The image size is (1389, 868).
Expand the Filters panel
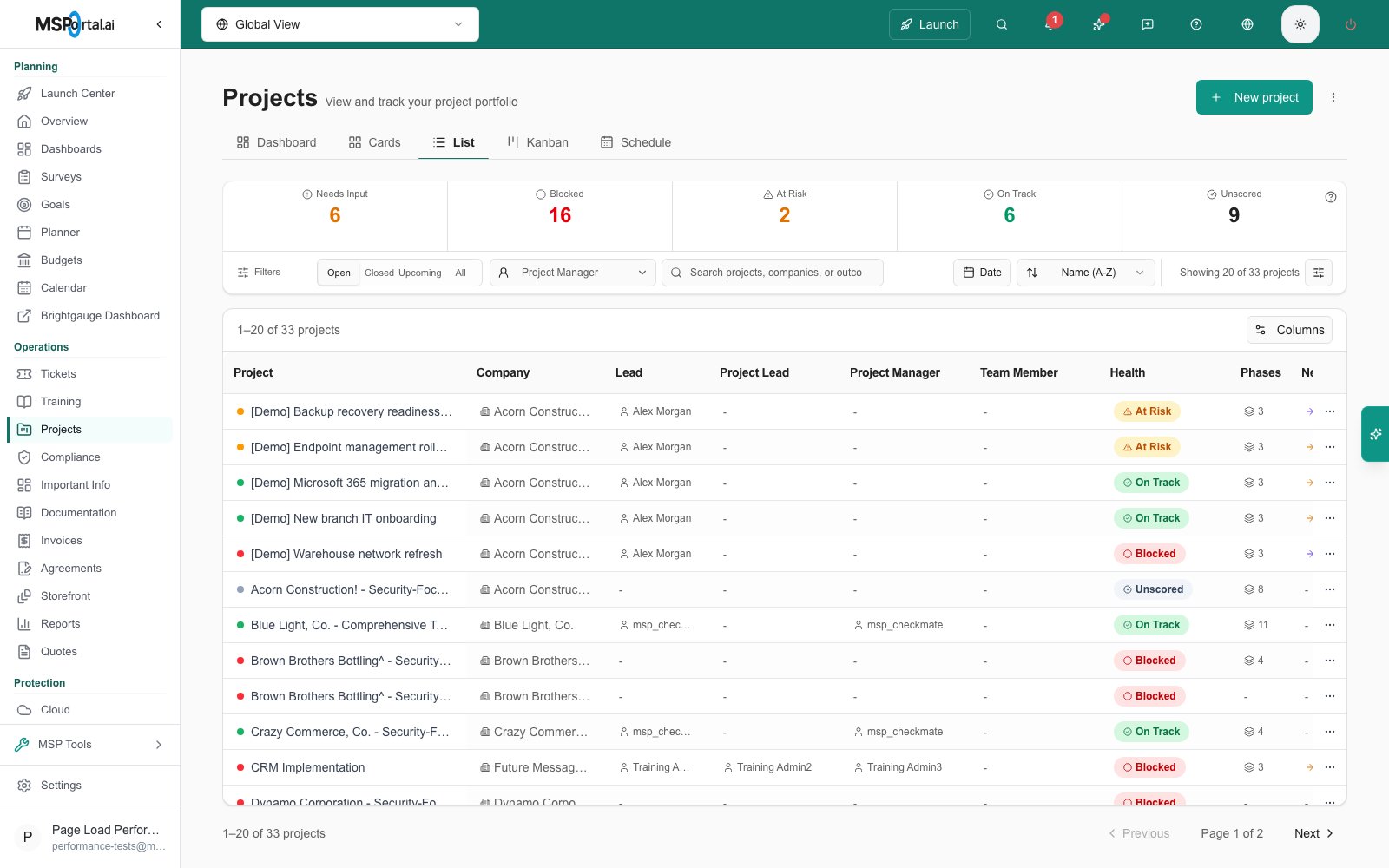click(x=259, y=273)
